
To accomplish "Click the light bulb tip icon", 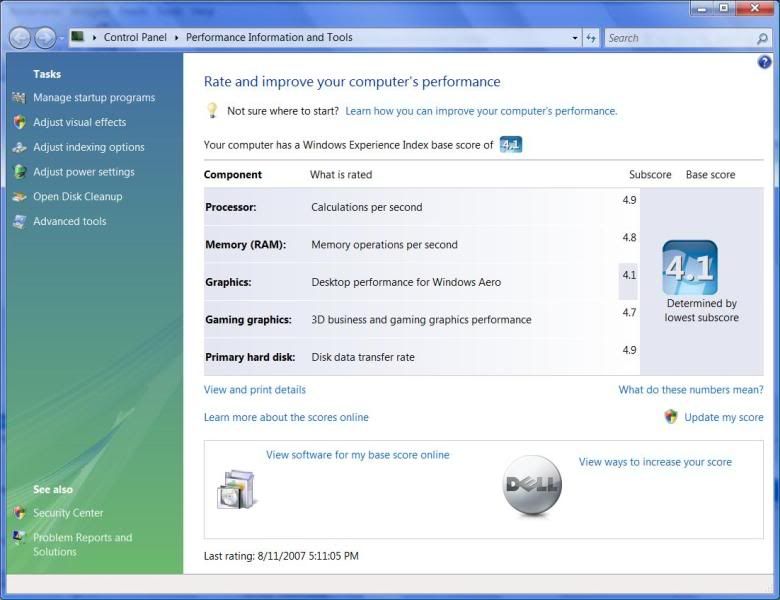I will (212, 110).
